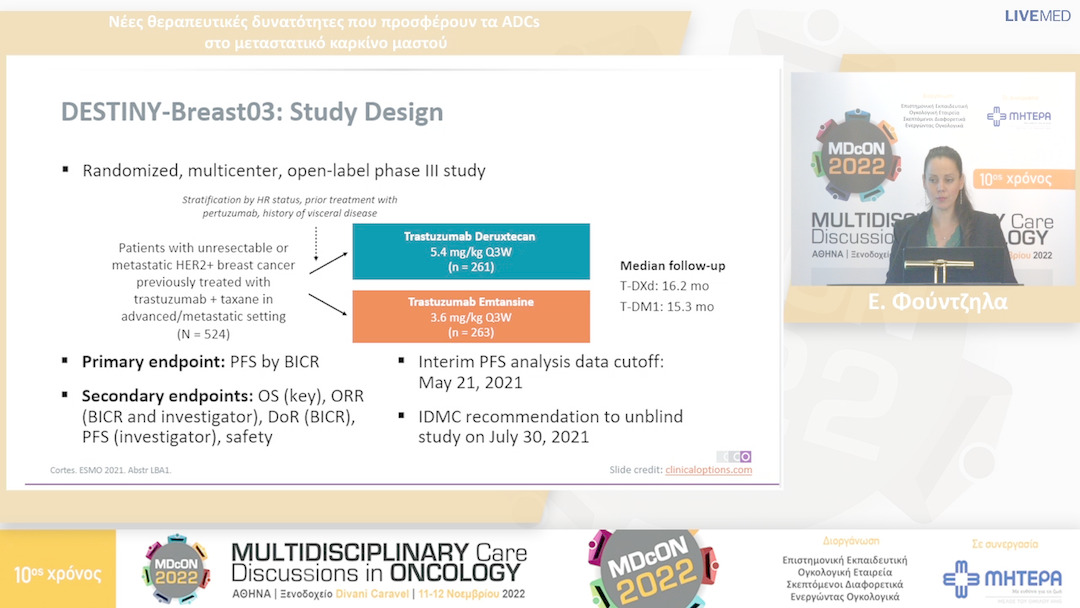
Task: Click the DESTINY-Breast03 Study Design title
Action: [252, 112]
